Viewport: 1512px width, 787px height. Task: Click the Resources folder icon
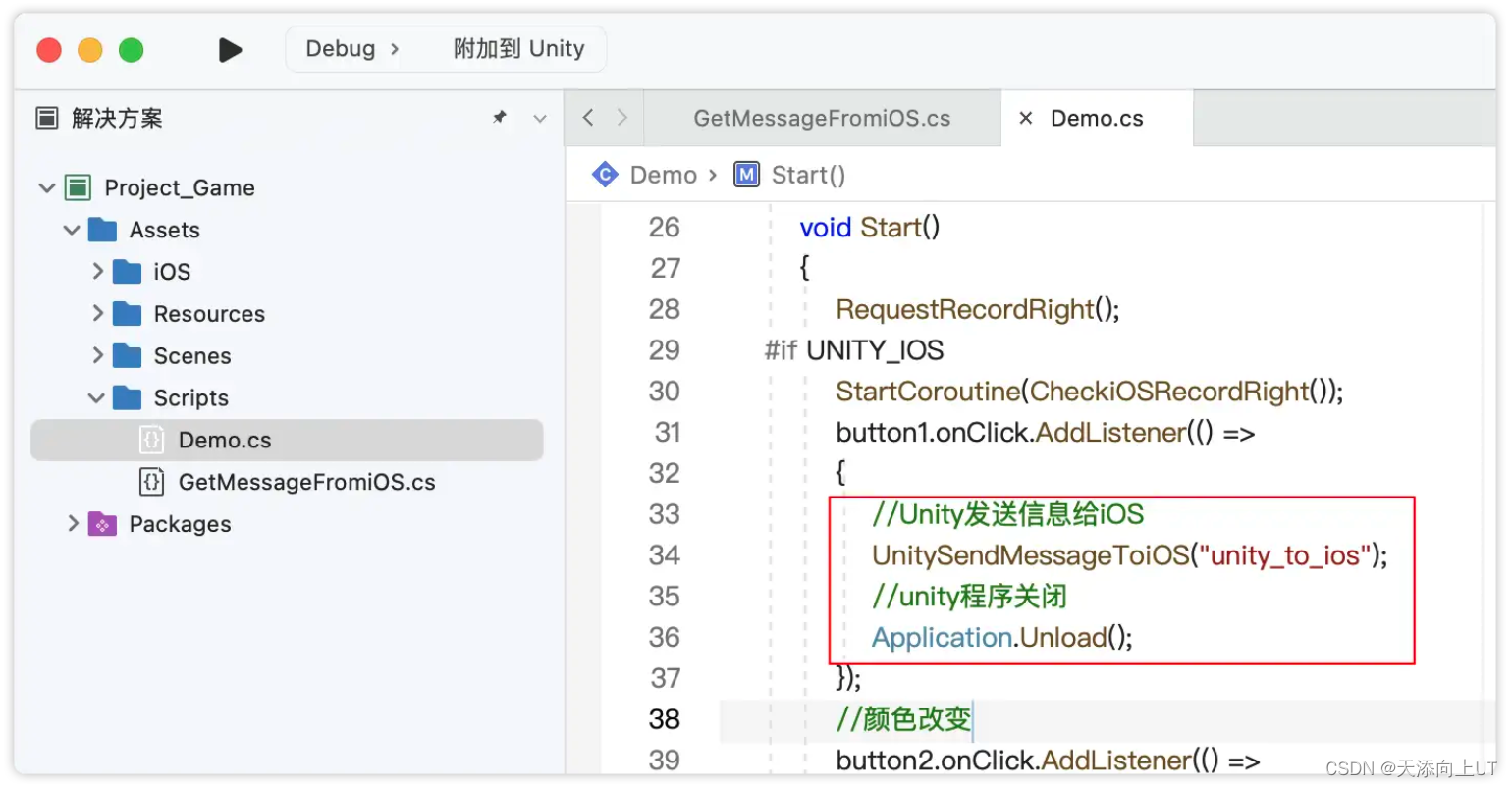127,314
